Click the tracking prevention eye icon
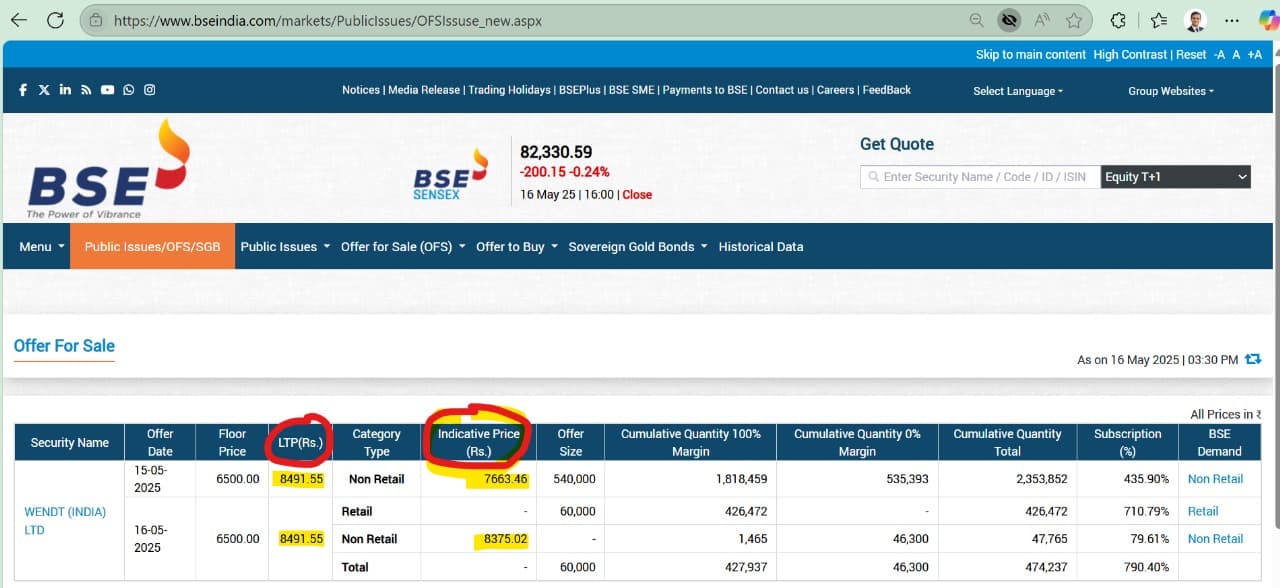The image size is (1280, 588). pyautogui.click(x=1009, y=20)
